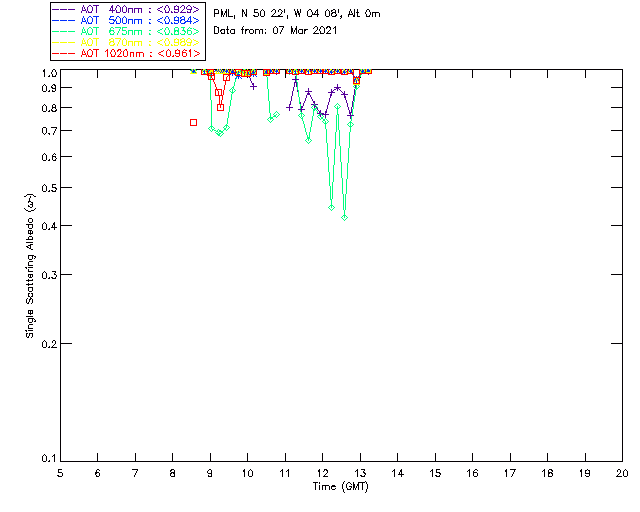Click the AOT 500nm legend entry

pos(126,20)
